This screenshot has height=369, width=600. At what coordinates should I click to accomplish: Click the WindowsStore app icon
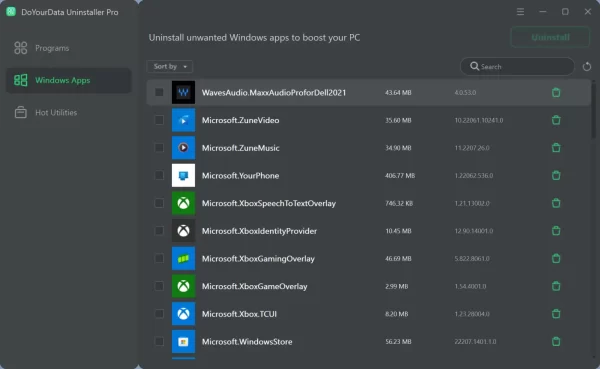183,341
